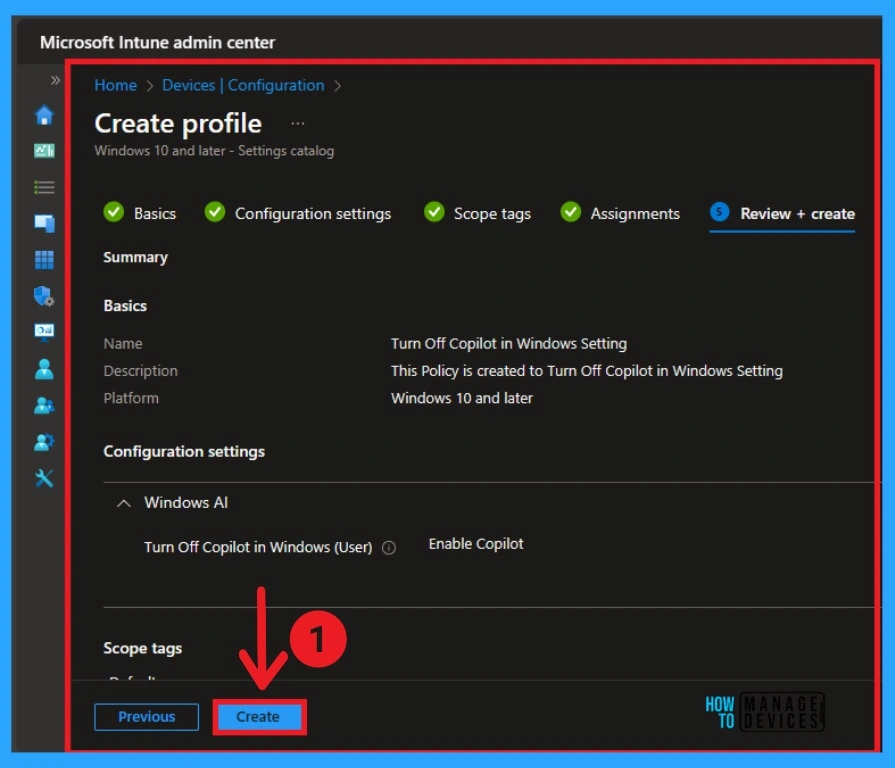
Task: Collapse the Windows AI section
Action: pos(123,503)
